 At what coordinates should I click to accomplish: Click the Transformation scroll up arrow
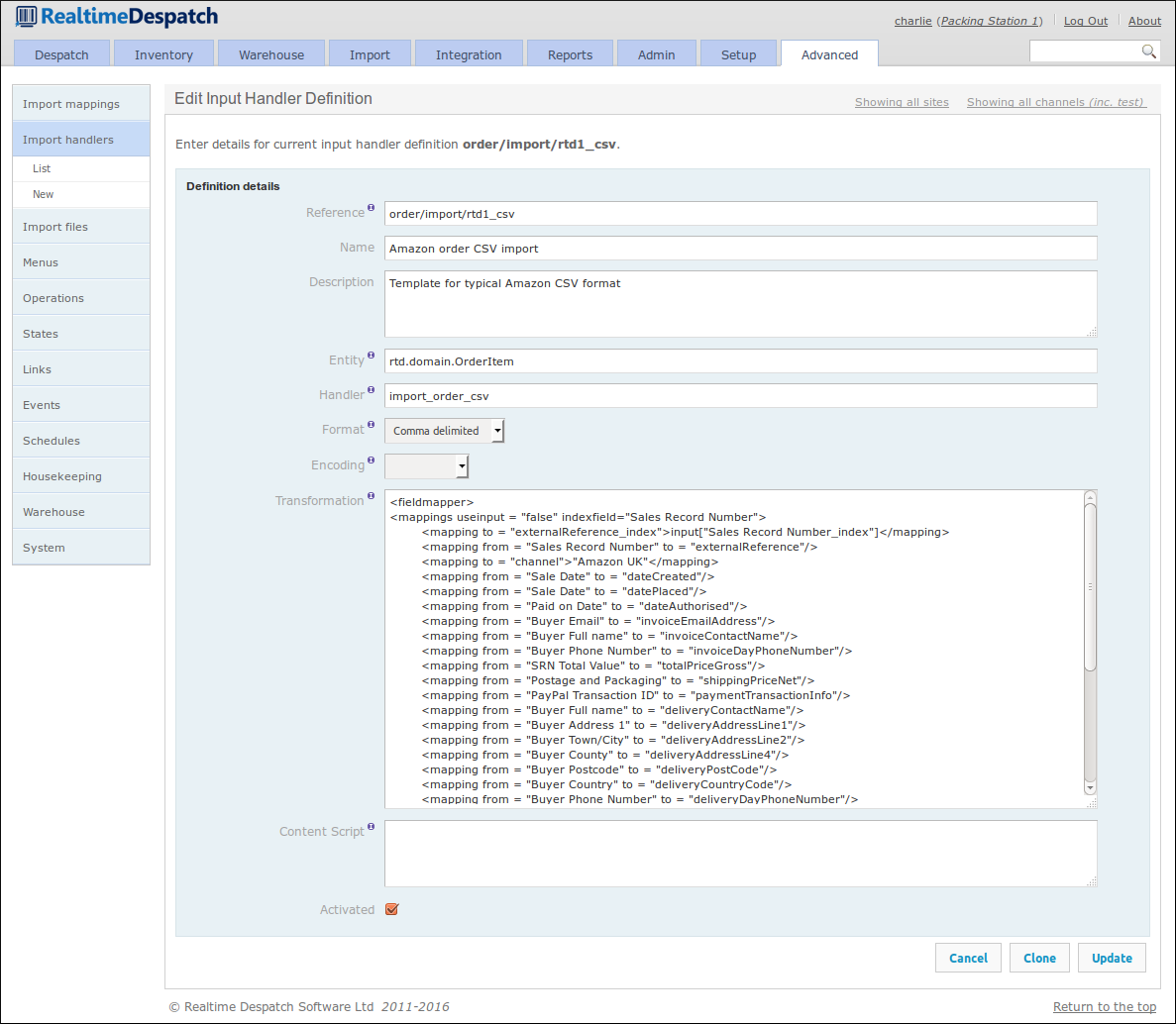(1091, 498)
